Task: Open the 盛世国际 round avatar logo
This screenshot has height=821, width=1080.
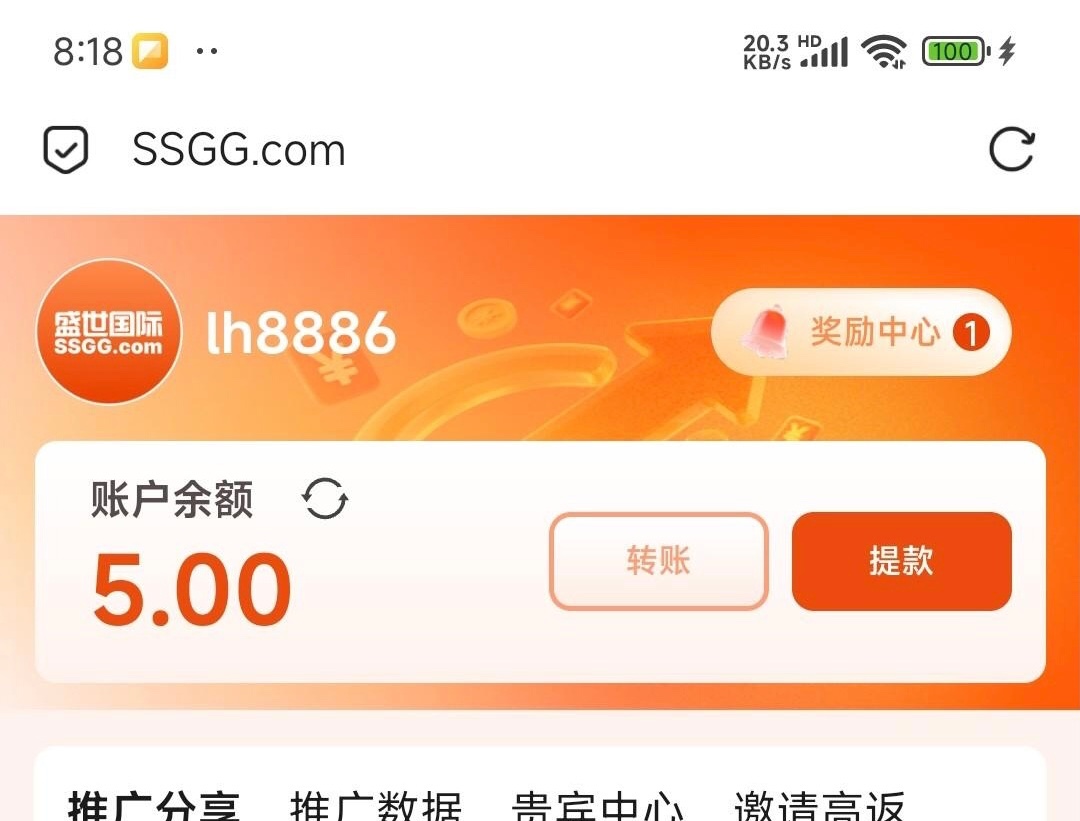Action: pyautogui.click(x=109, y=331)
